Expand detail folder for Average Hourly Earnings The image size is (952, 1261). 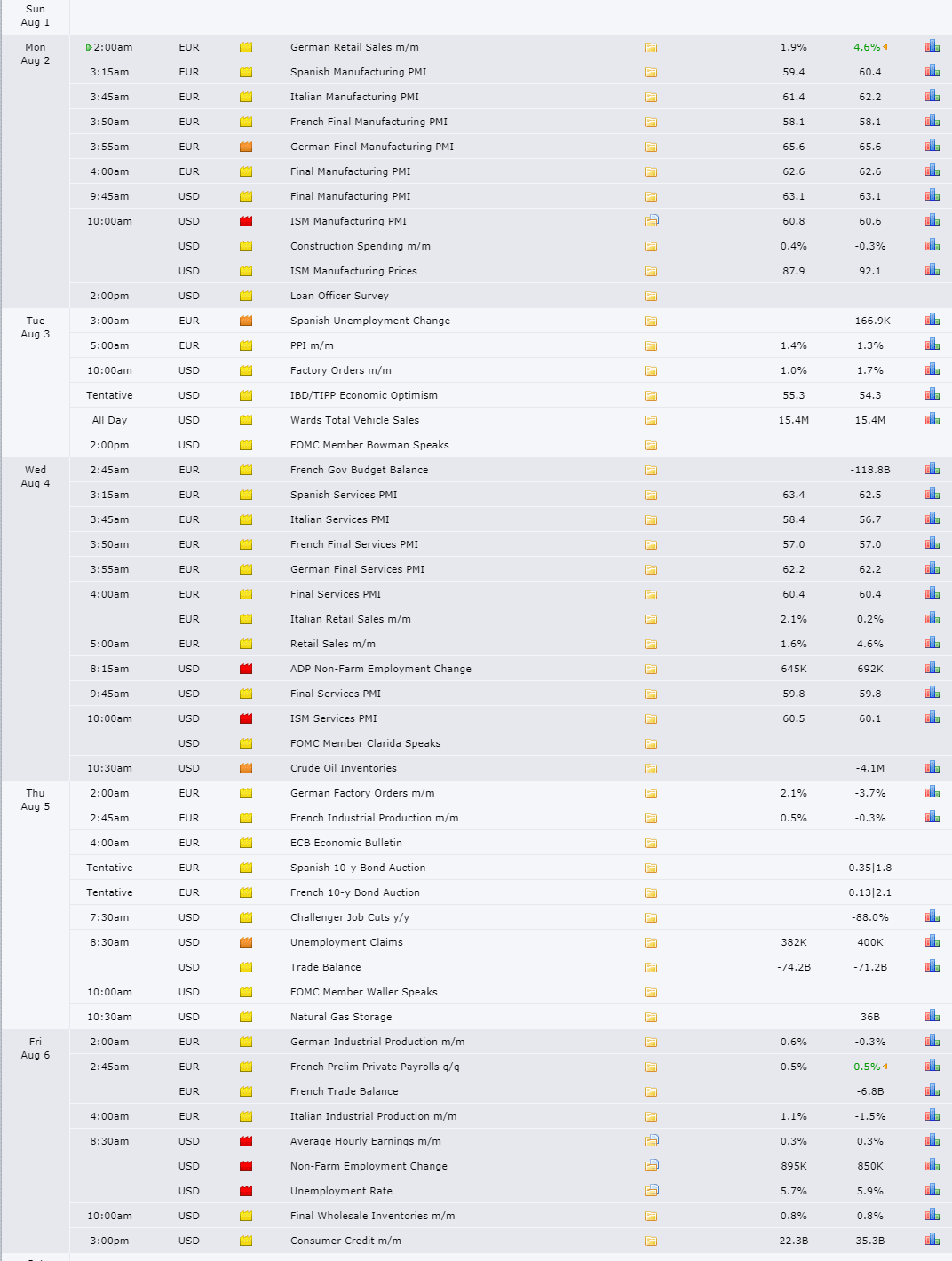pyautogui.click(x=652, y=1140)
